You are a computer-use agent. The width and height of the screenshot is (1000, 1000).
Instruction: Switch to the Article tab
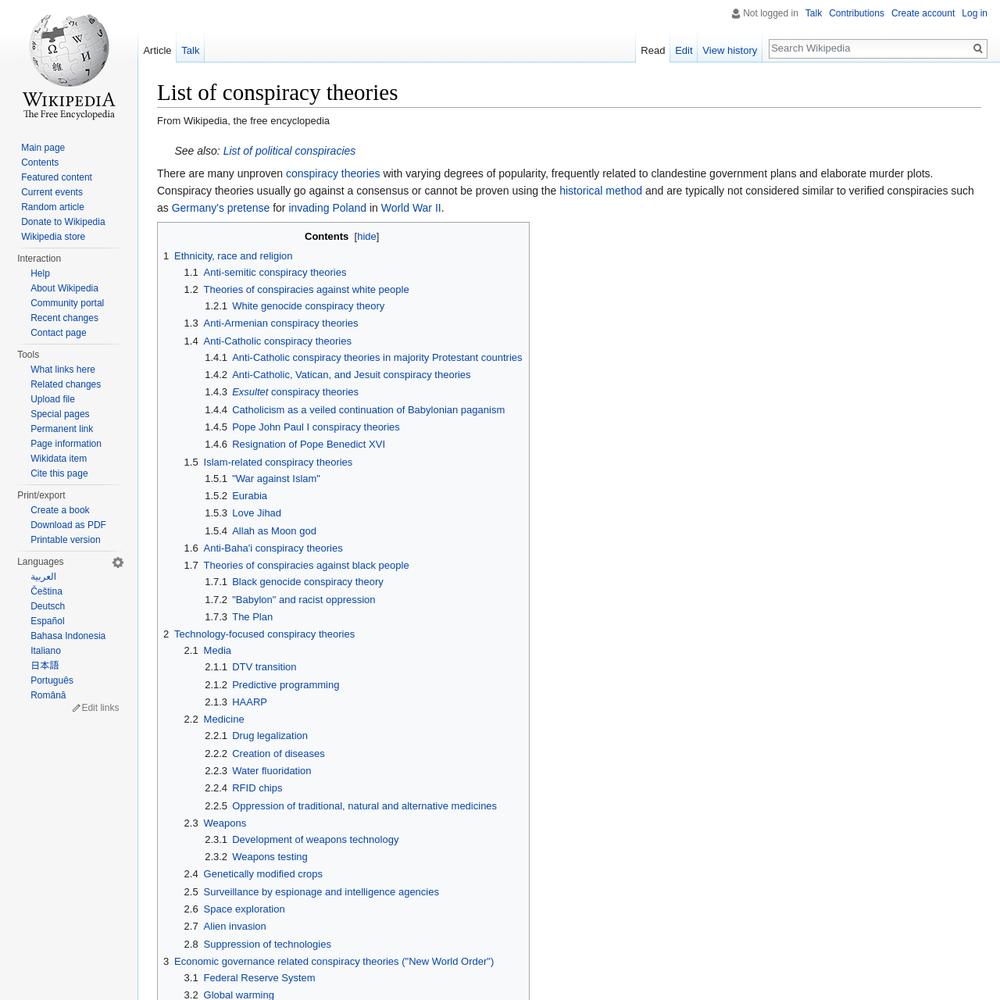tap(157, 50)
